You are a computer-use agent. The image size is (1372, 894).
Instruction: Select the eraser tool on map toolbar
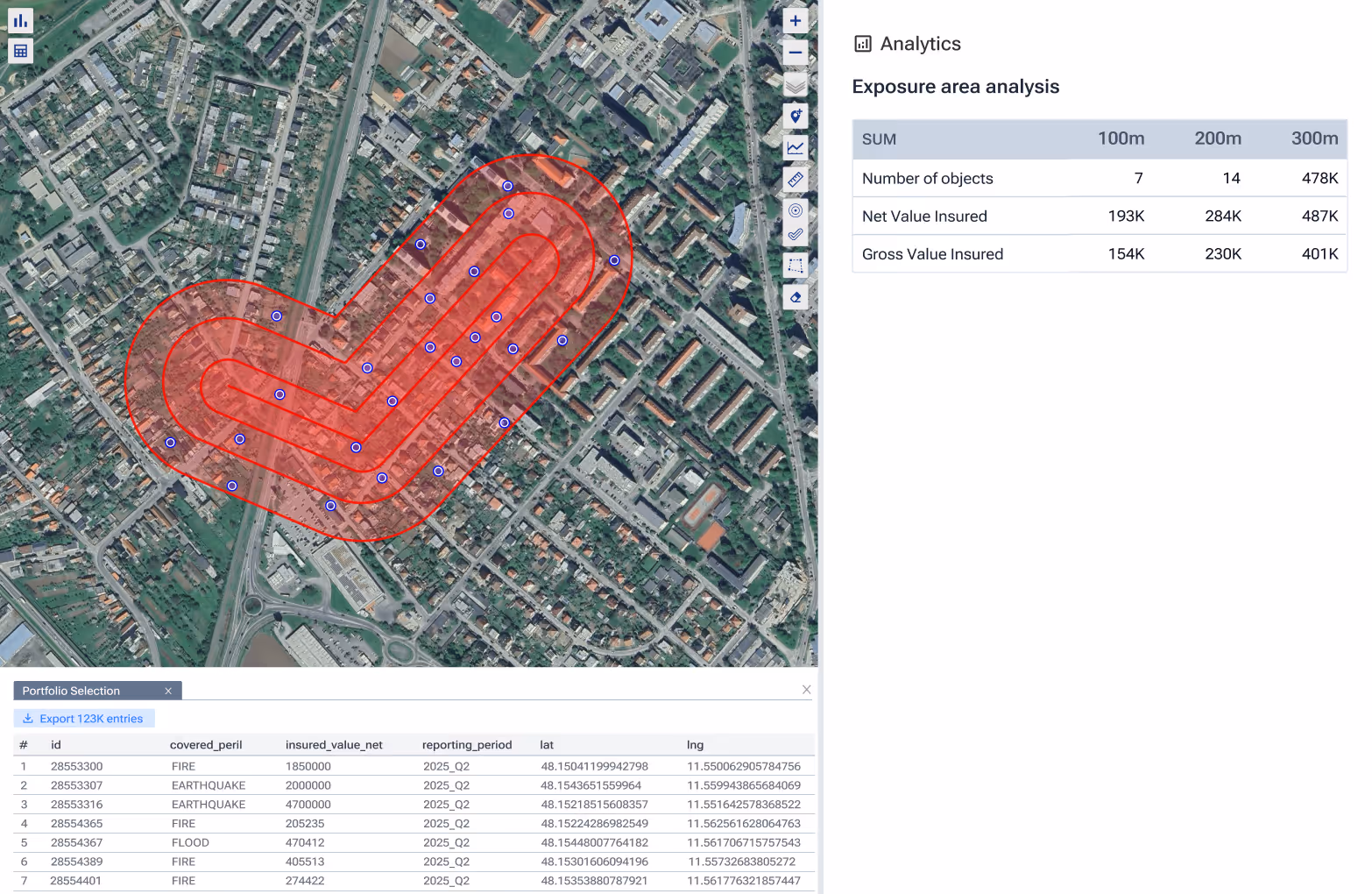tap(795, 296)
